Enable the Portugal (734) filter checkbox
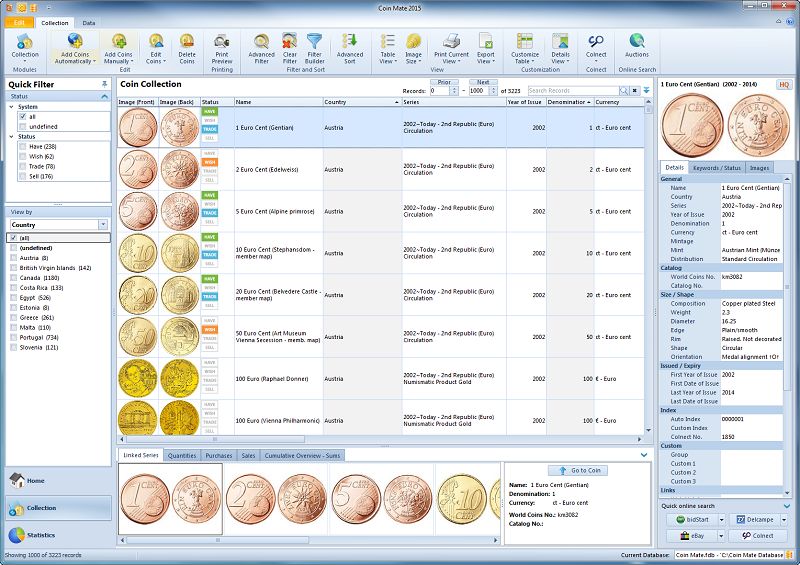 tap(13, 337)
